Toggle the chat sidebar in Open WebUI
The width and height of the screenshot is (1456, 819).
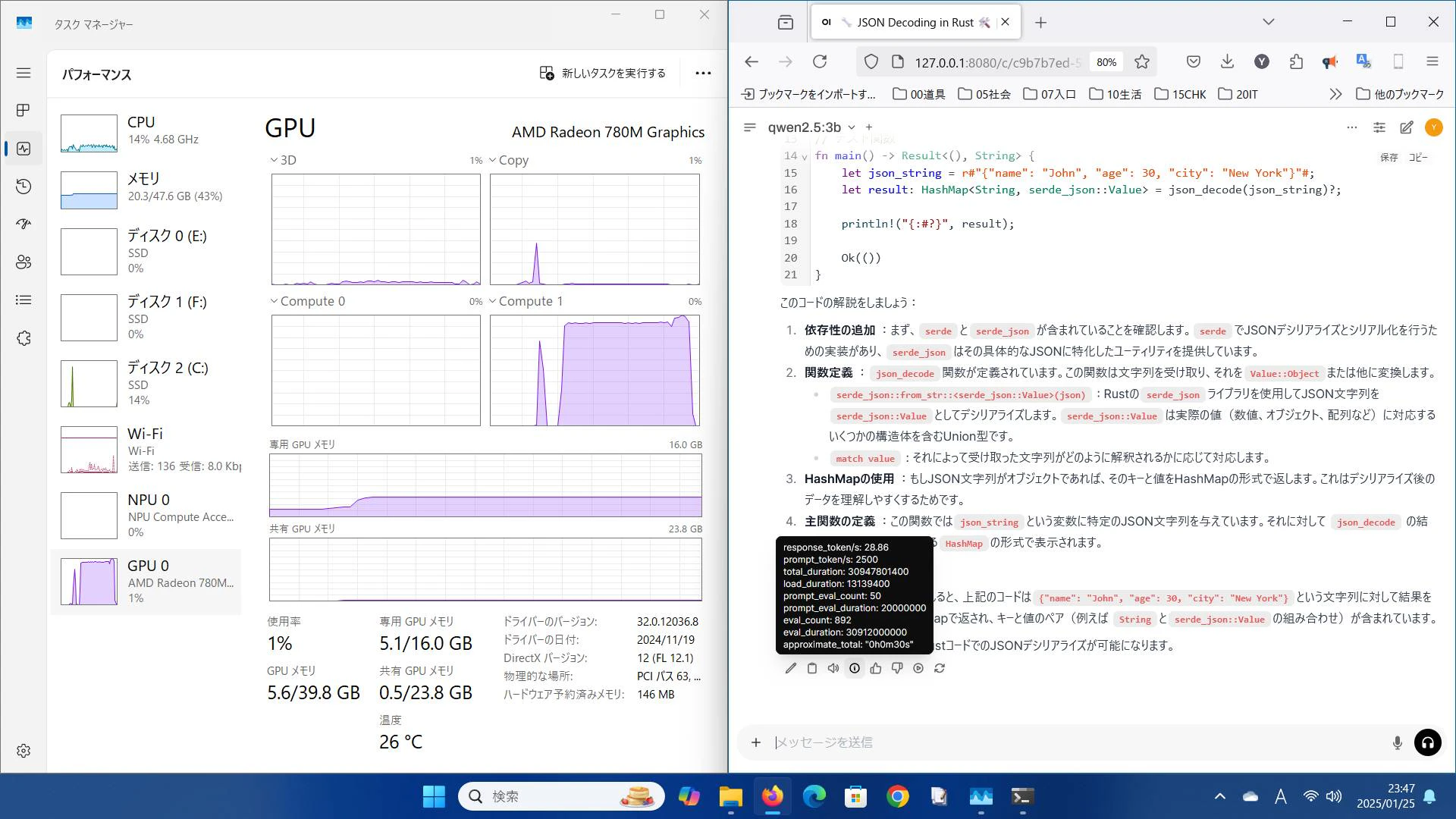coord(750,127)
